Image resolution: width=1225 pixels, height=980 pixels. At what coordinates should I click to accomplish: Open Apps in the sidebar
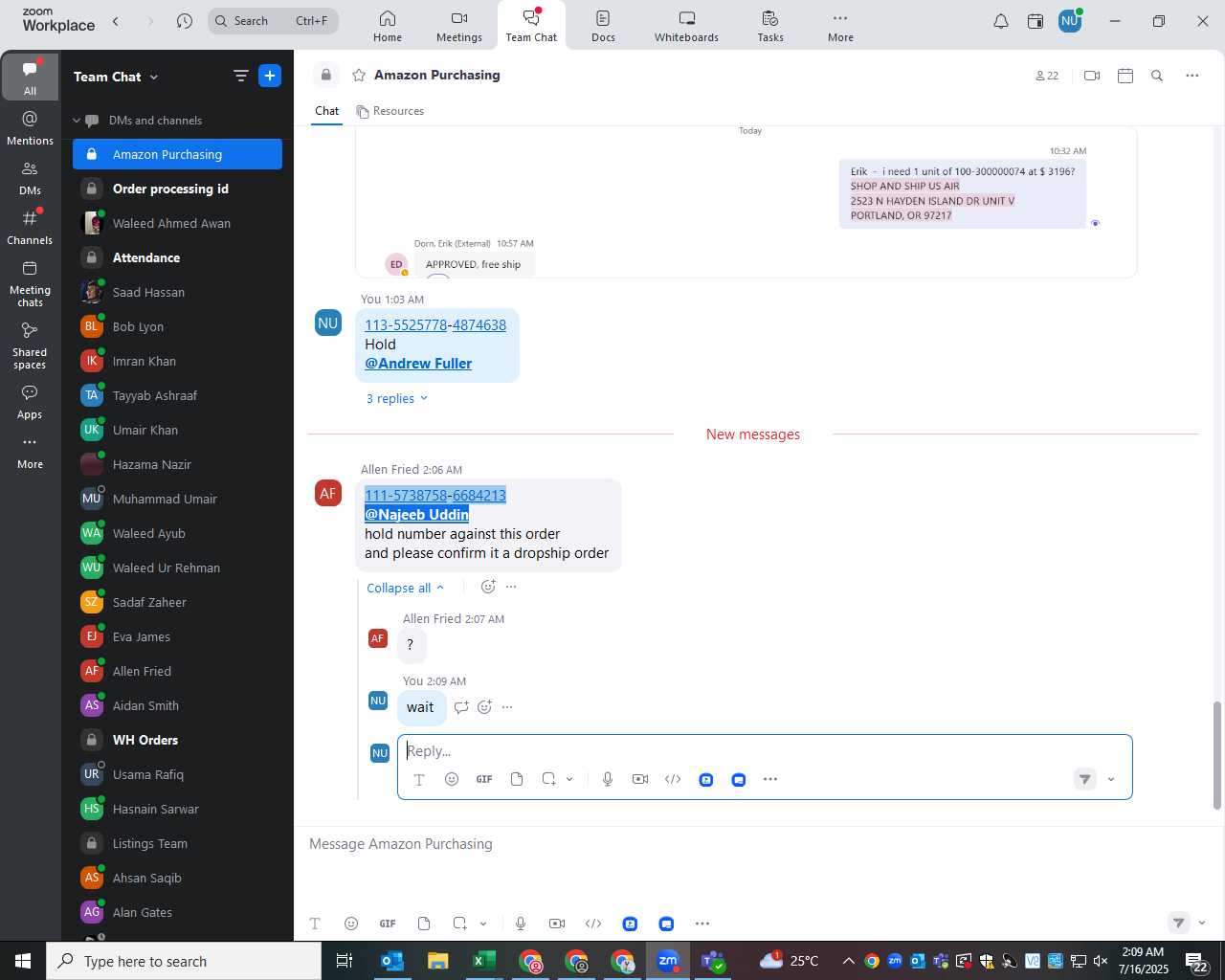[31, 402]
